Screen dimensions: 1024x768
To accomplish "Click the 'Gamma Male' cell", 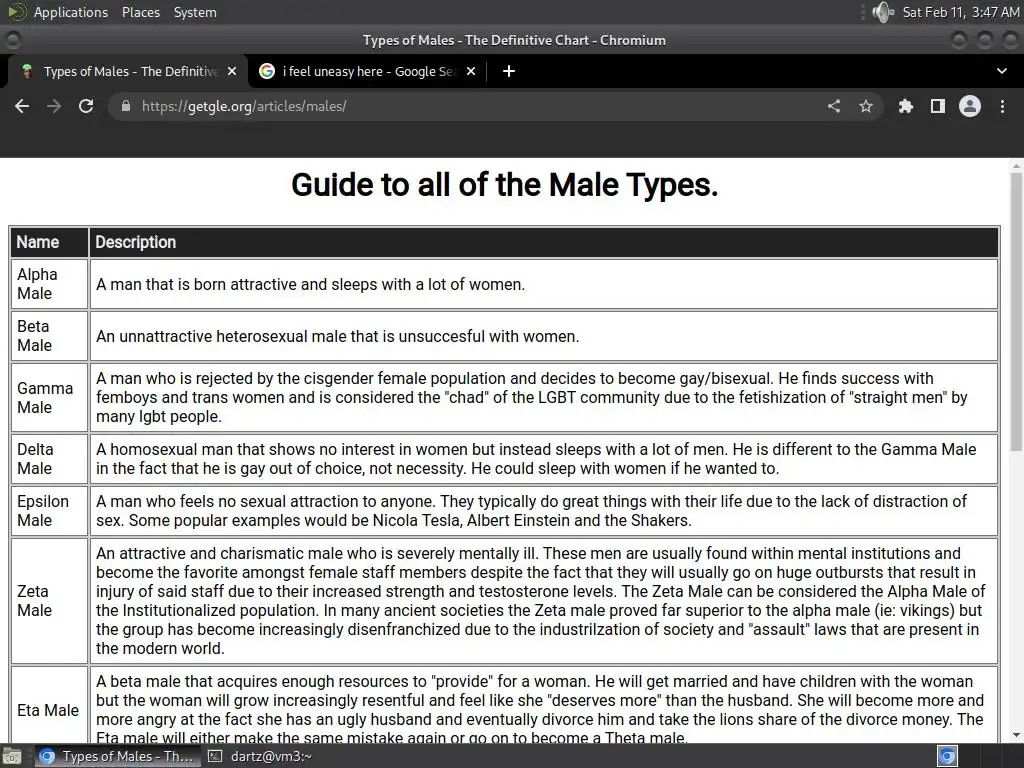I will coord(49,397).
